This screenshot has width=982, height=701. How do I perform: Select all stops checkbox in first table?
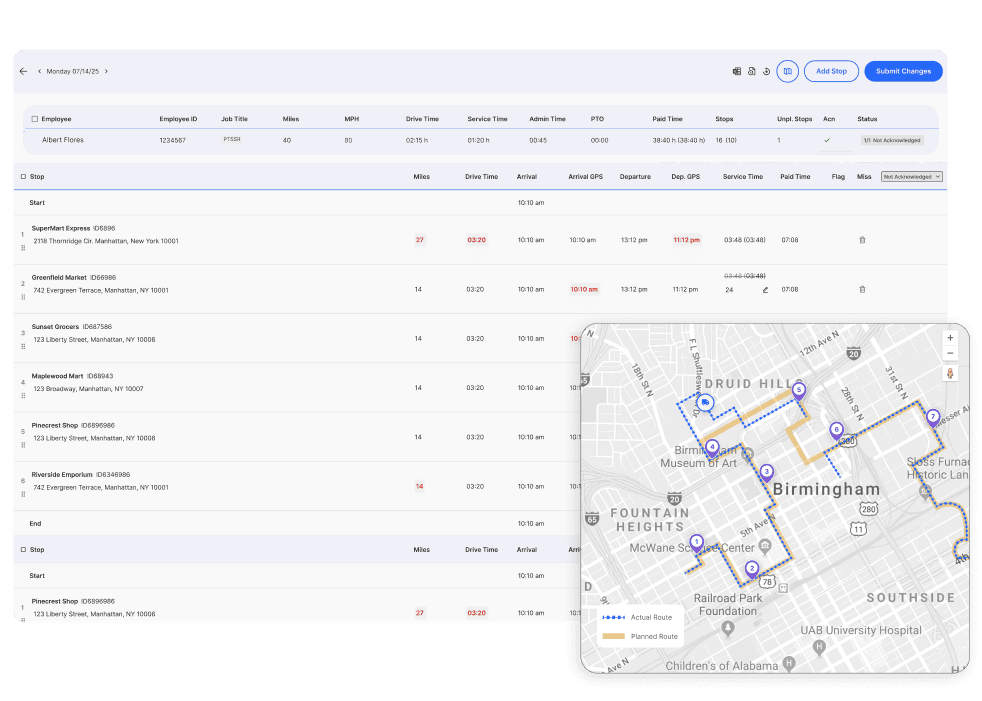23,177
